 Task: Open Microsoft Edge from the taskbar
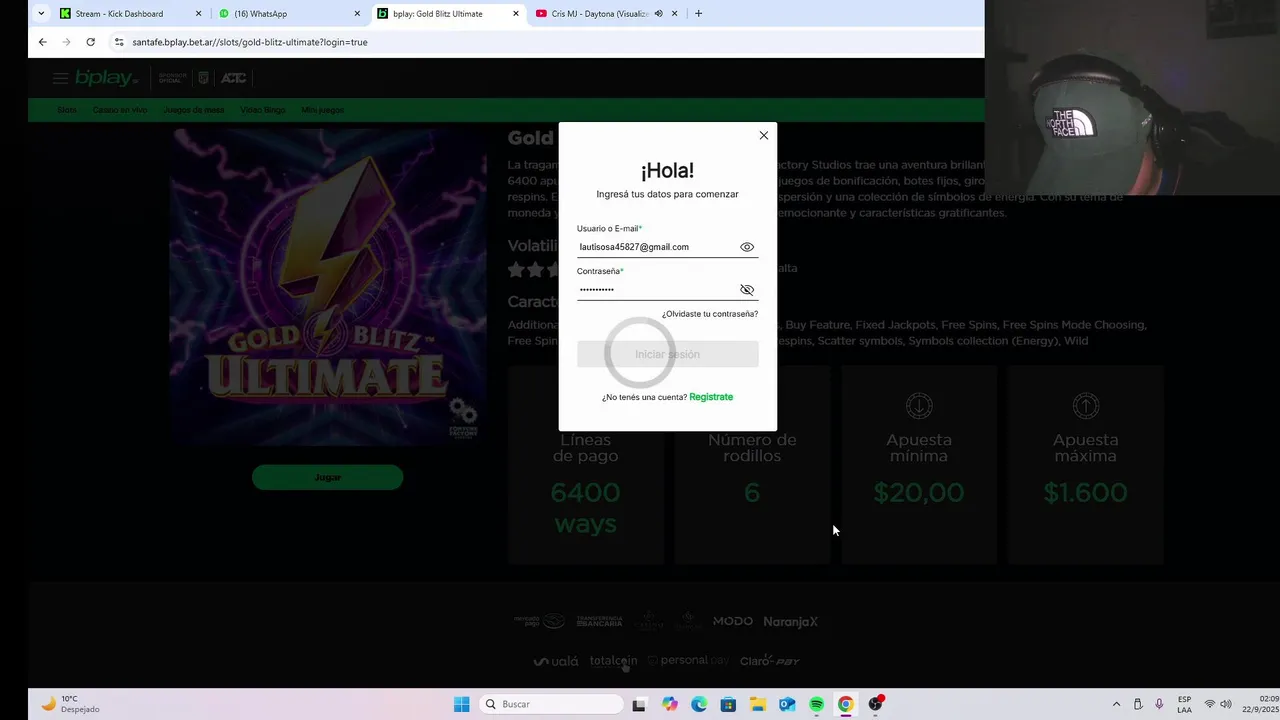[699, 704]
